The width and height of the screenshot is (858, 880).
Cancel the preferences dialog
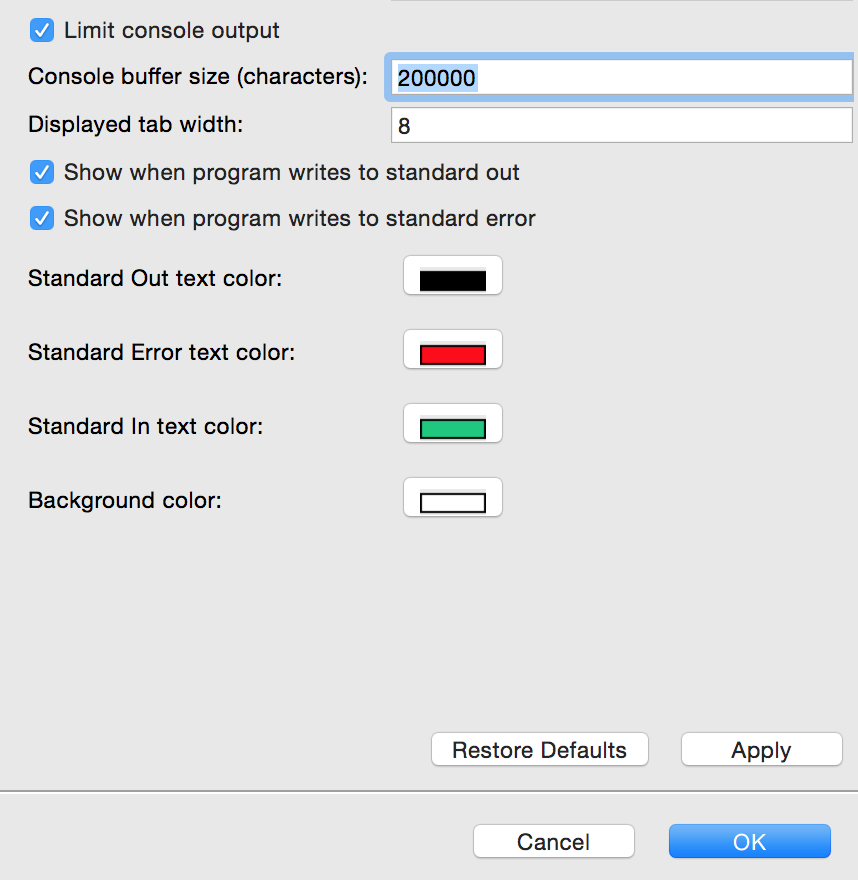[553, 841]
